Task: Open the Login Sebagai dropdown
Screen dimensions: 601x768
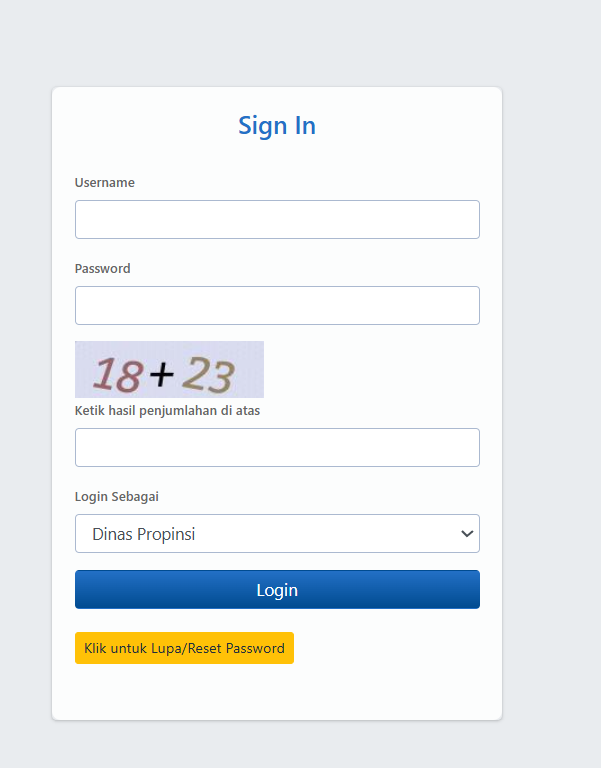Action: [x=277, y=533]
